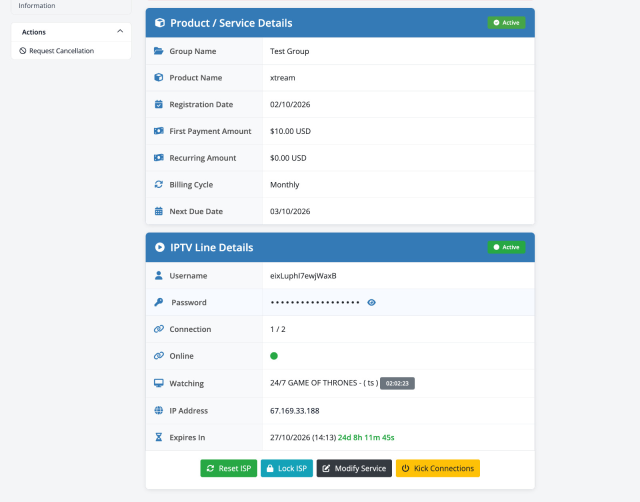Viewport: 640px width, 502px height.
Task: Click the green Online status dot
Action: [x=274, y=356]
